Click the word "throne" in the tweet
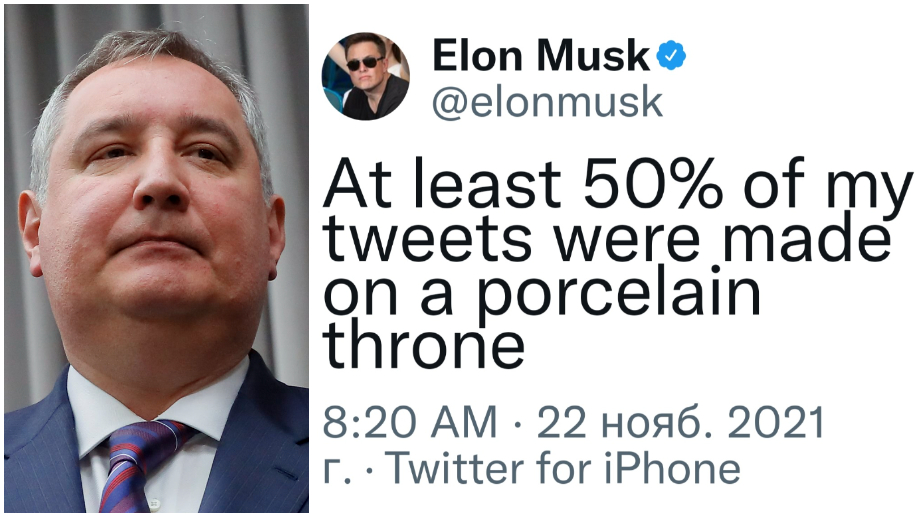The image size is (920, 517). (424, 345)
